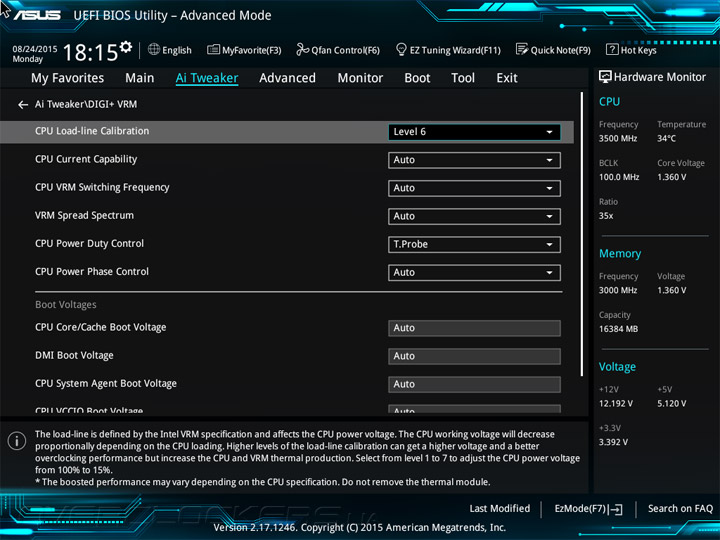Click Search on FAQ link
Screen dimensions: 720x540
pos(680,509)
